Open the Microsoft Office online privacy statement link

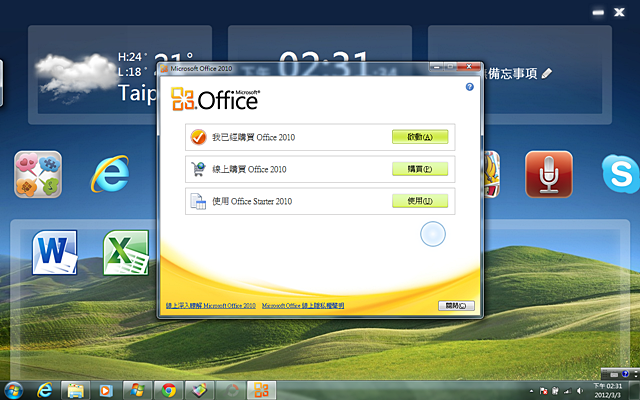[303, 305]
